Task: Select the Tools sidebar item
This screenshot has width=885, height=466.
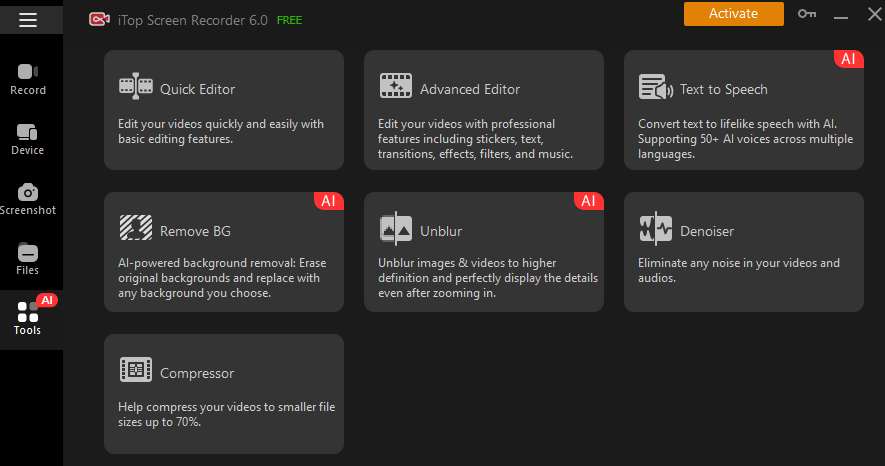Action: pos(28,318)
